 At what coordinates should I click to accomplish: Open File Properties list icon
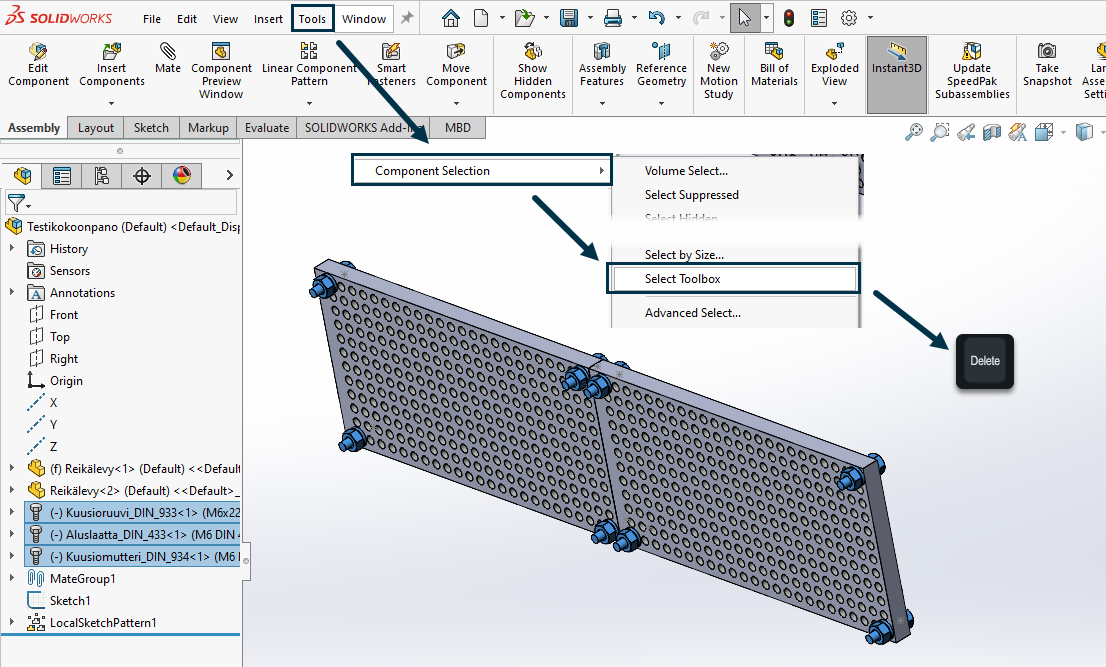click(x=819, y=18)
